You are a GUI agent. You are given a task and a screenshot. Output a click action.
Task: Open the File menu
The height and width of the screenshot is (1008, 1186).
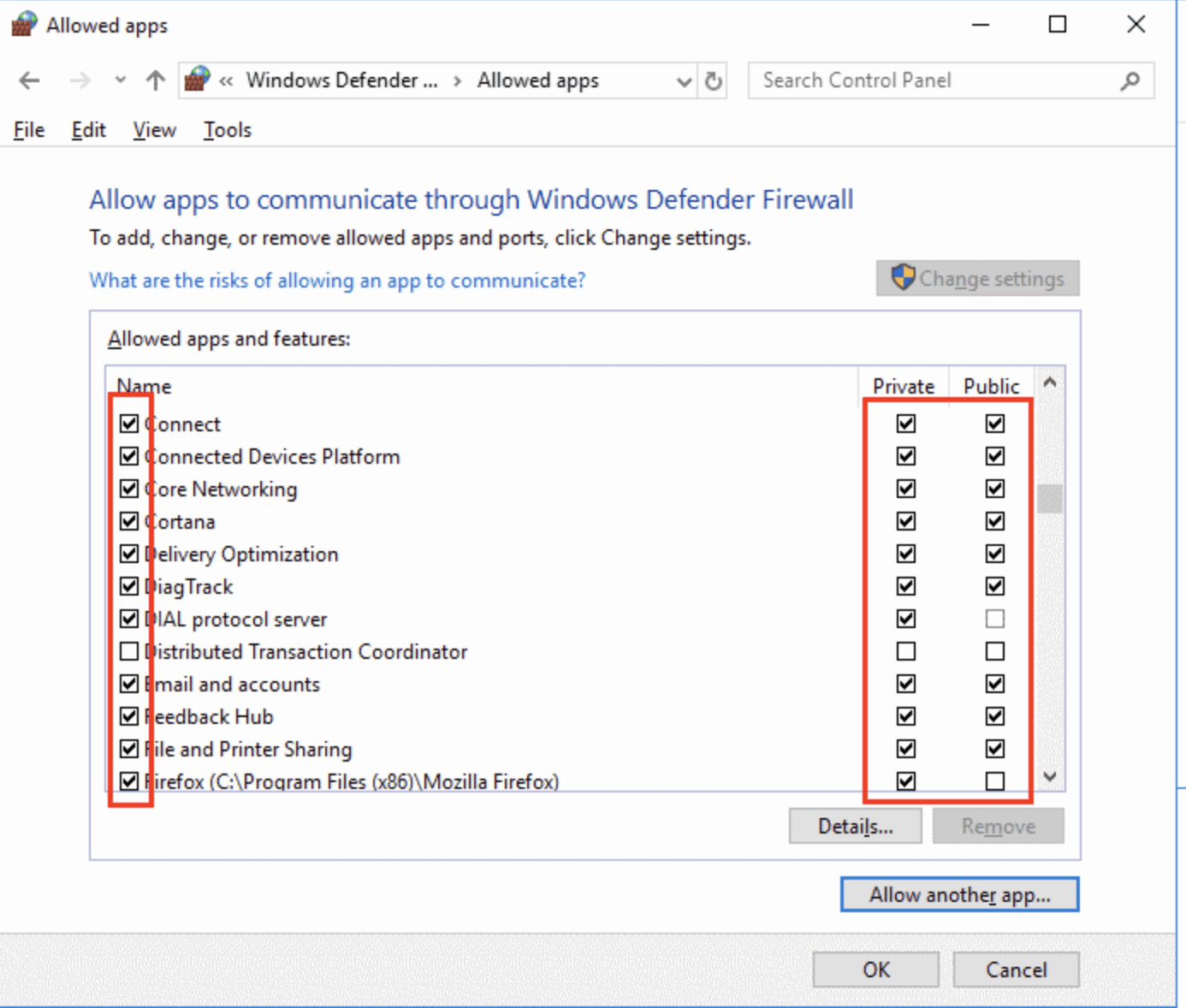(29, 130)
